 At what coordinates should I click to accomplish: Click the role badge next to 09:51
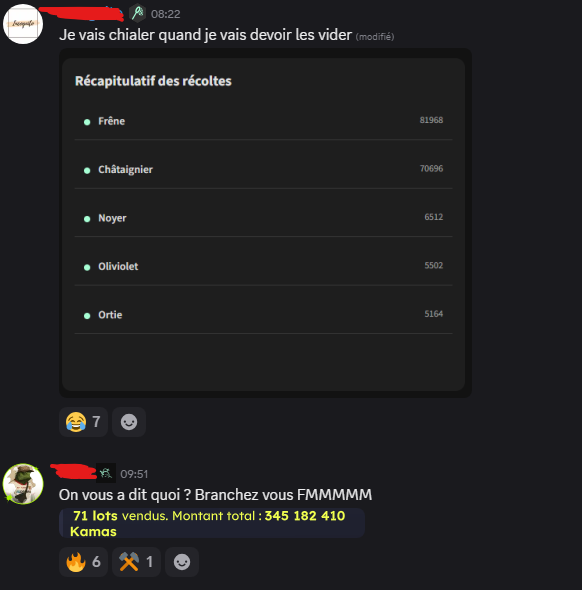[106, 473]
